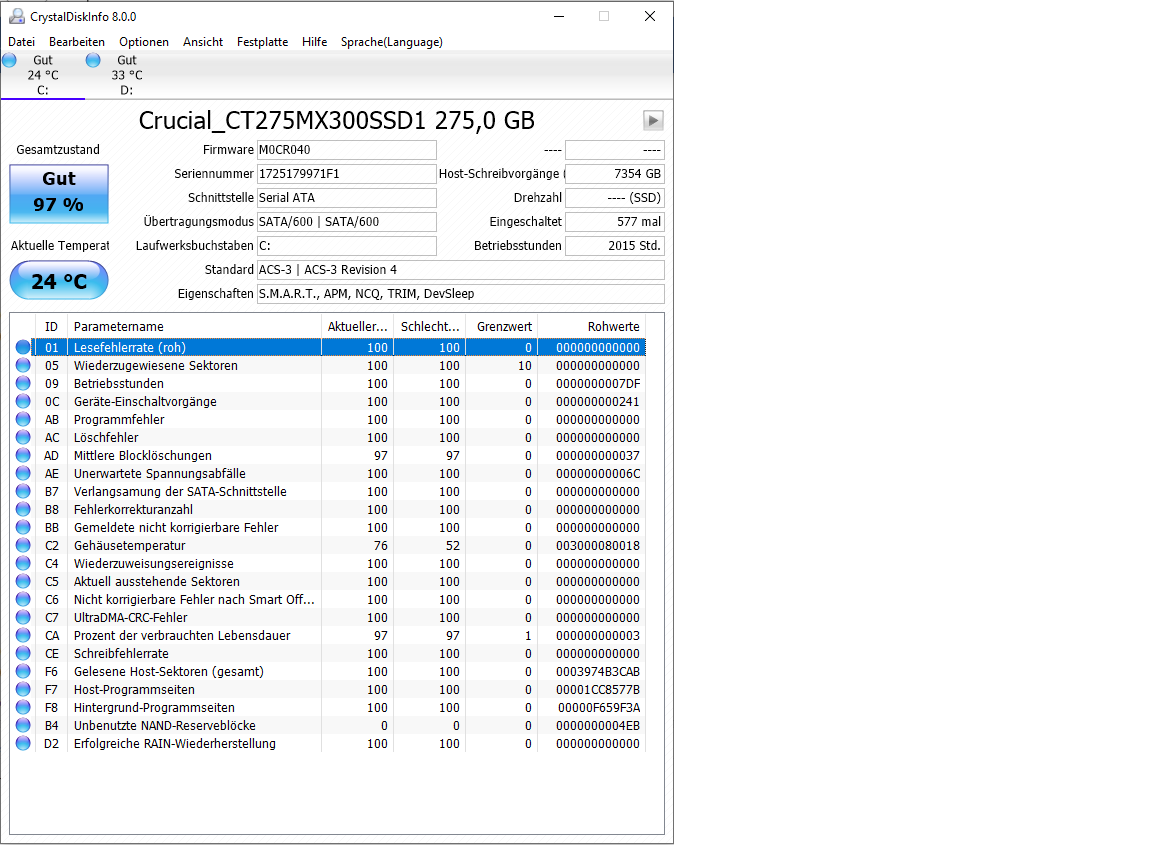Select raw value 003000080018
Viewport: 1152px width, 845px height.
[597, 545]
